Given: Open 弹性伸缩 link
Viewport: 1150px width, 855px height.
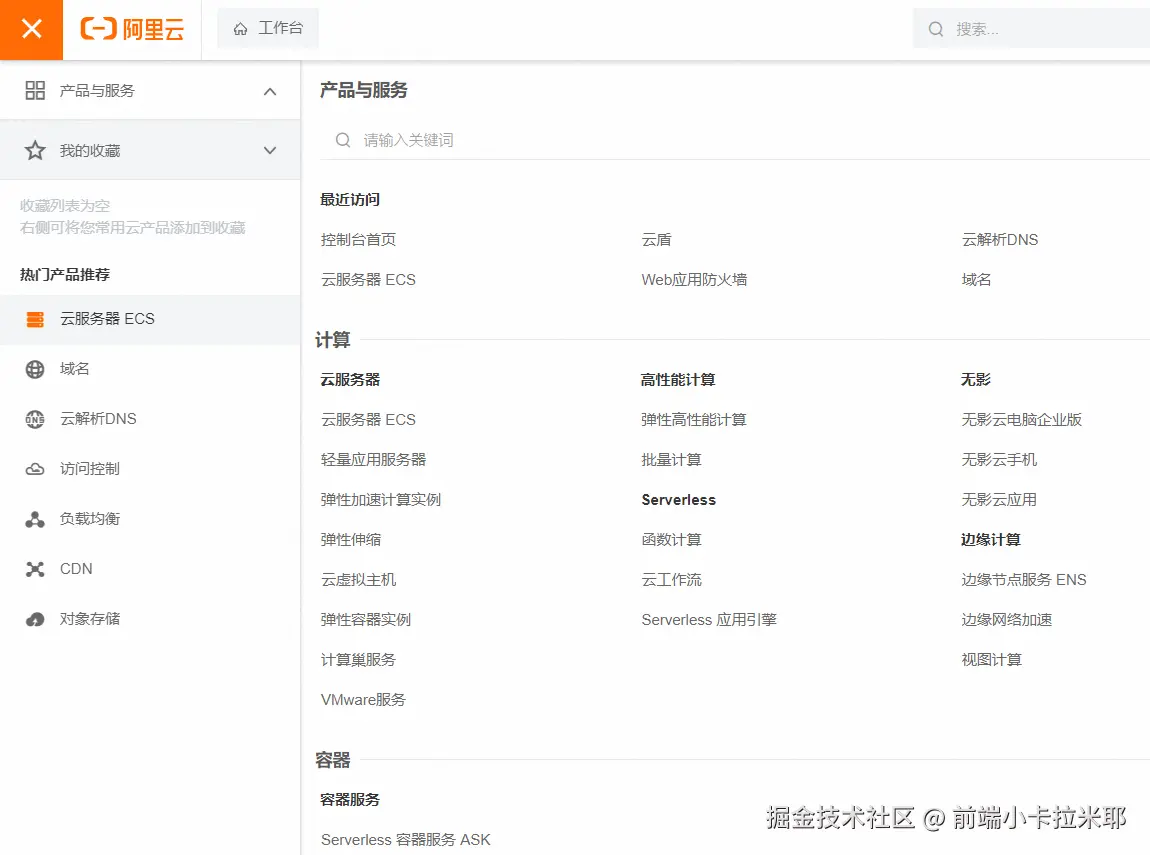Looking at the screenshot, I should click(x=351, y=540).
